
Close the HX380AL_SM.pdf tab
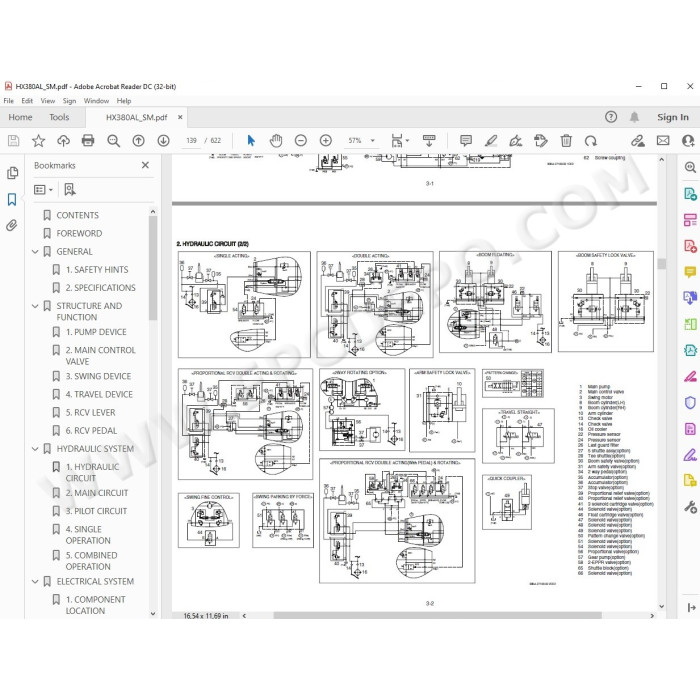click(180, 117)
